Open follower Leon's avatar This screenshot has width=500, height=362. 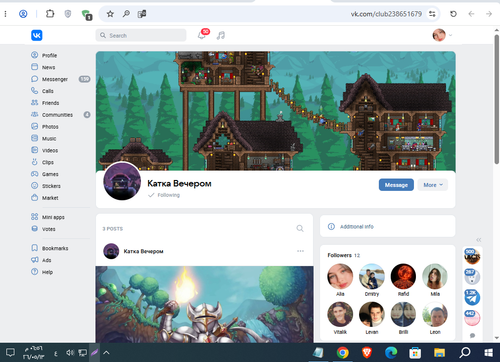pyautogui.click(x=435, y=314)
